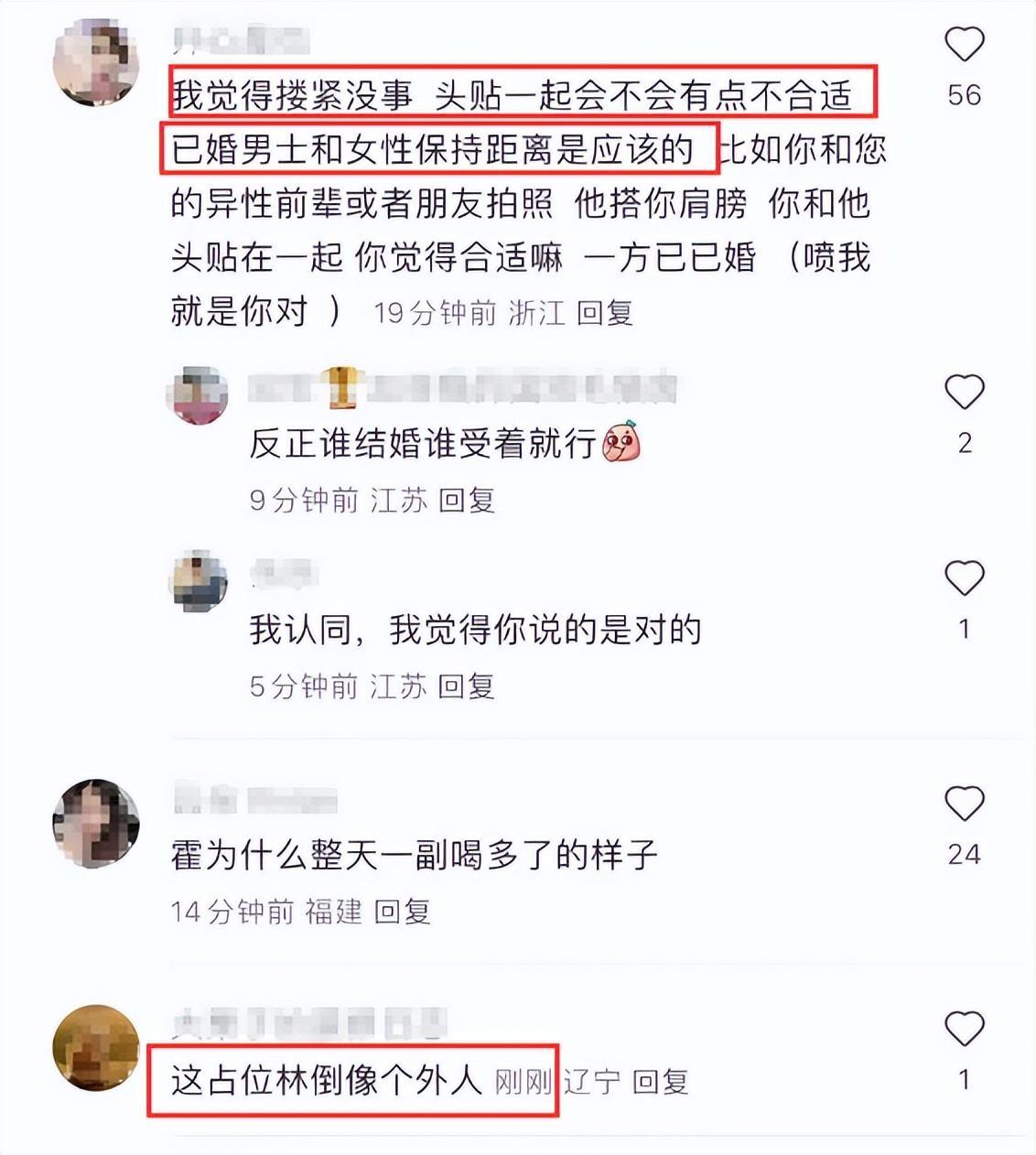Reply to the comment posted 5分钟前
This screenshot has height=1155, width=1036.
pyautogui.click(x=467, y=685)
